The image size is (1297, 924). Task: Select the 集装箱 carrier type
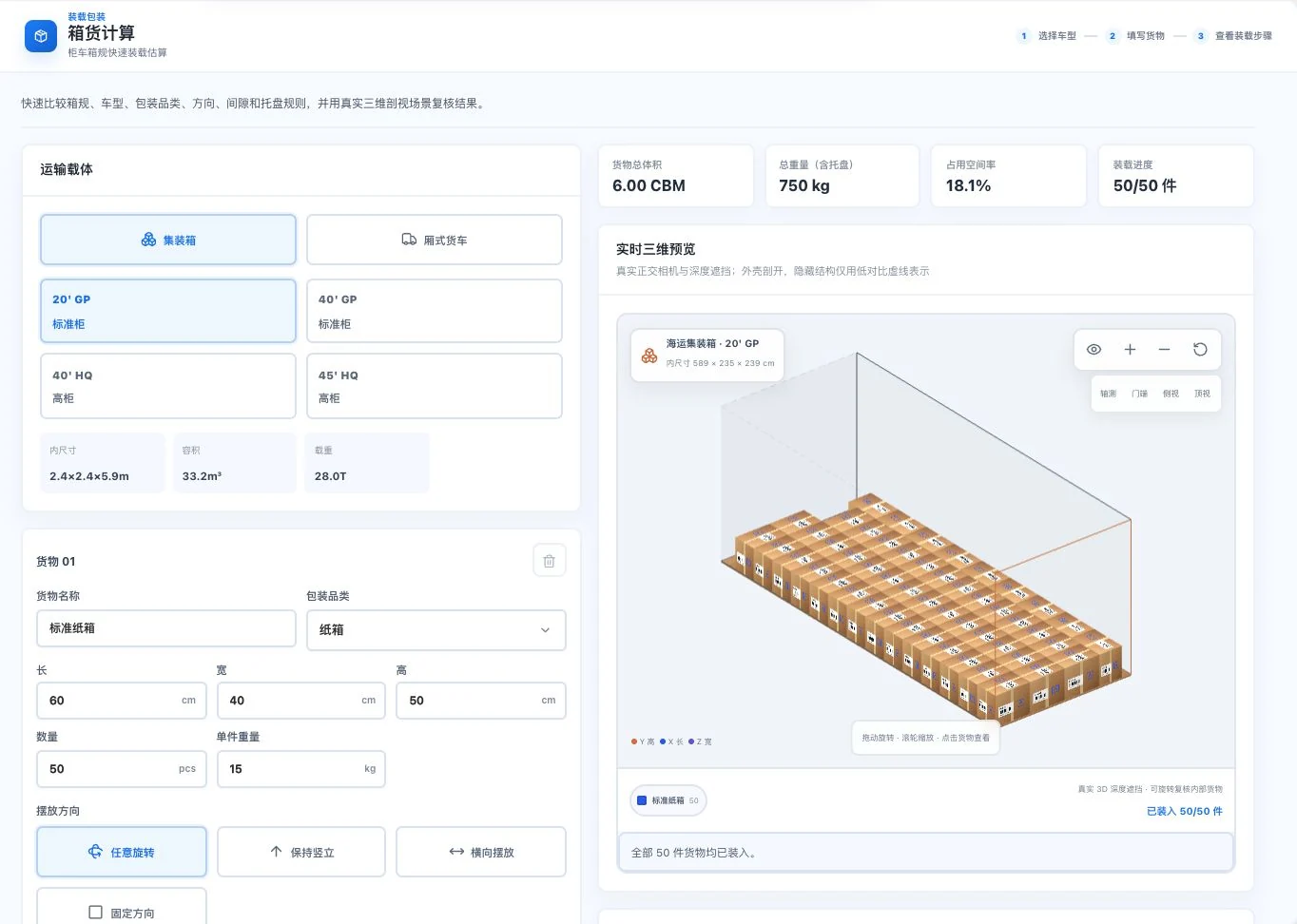[168, 240]
